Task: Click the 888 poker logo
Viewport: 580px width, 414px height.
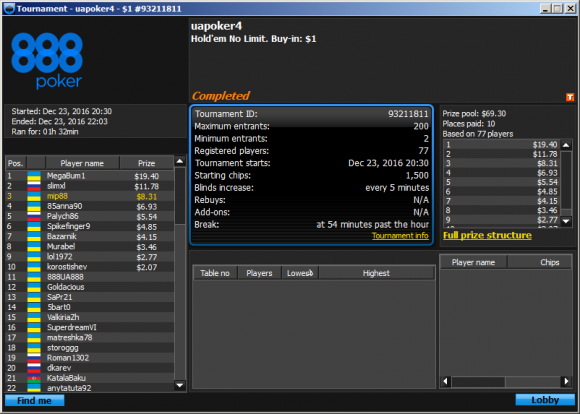Action: pos(47,60)
